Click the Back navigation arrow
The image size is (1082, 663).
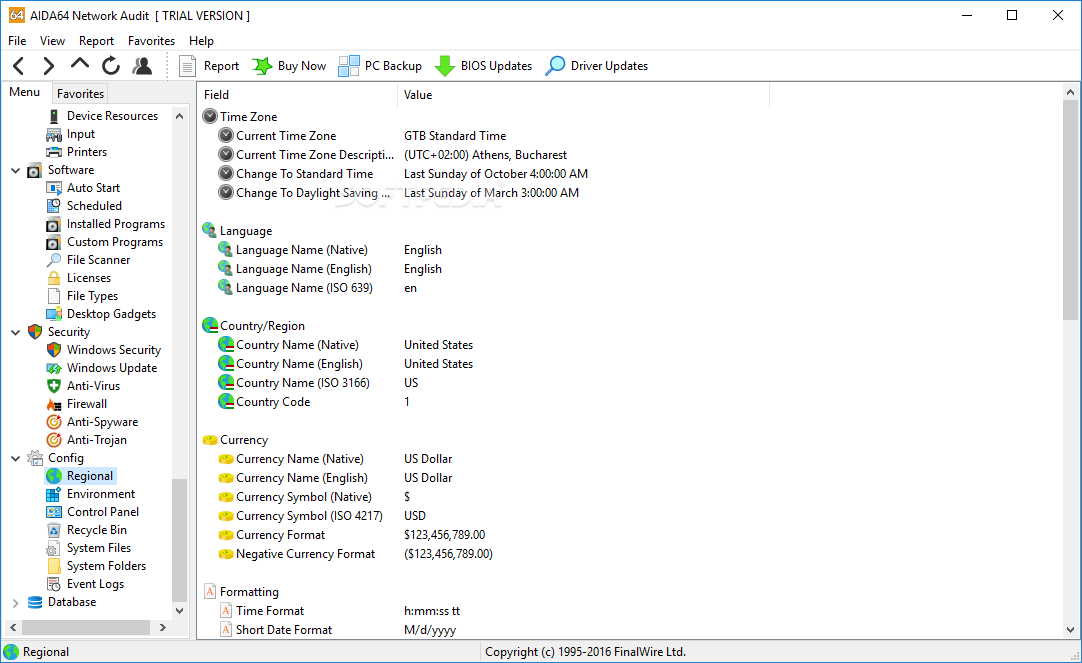tap(19, 66)
